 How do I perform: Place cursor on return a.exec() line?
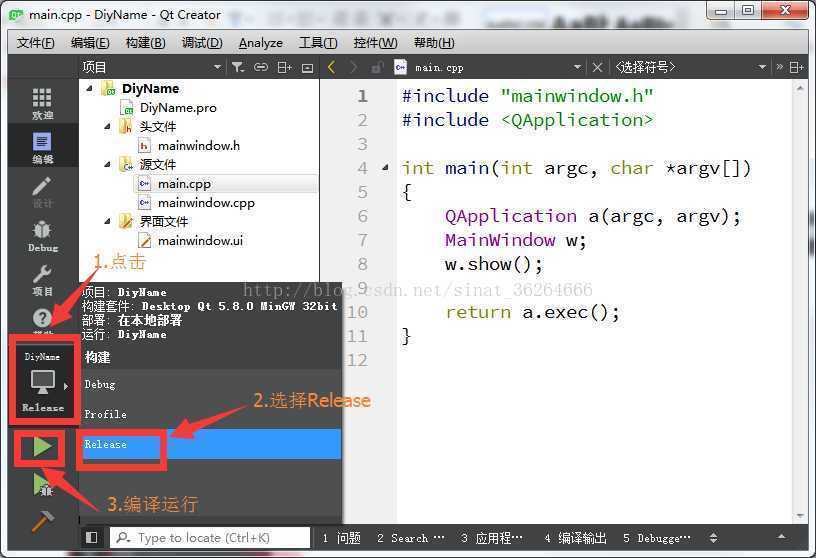click(x=532, y=312)
